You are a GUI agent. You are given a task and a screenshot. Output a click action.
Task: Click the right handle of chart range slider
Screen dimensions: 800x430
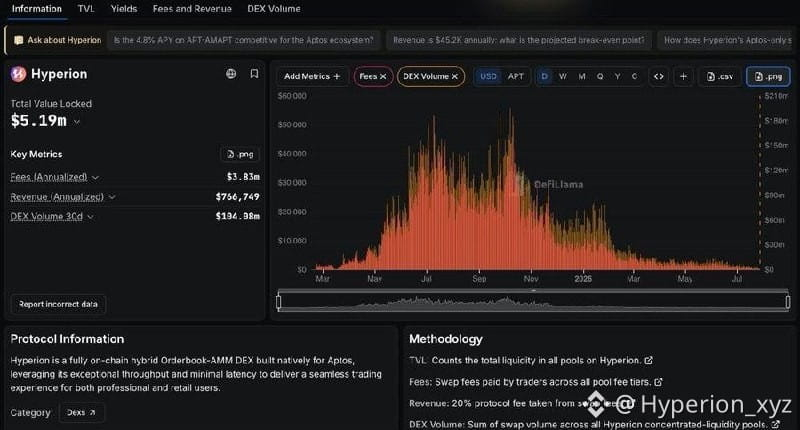788,302
